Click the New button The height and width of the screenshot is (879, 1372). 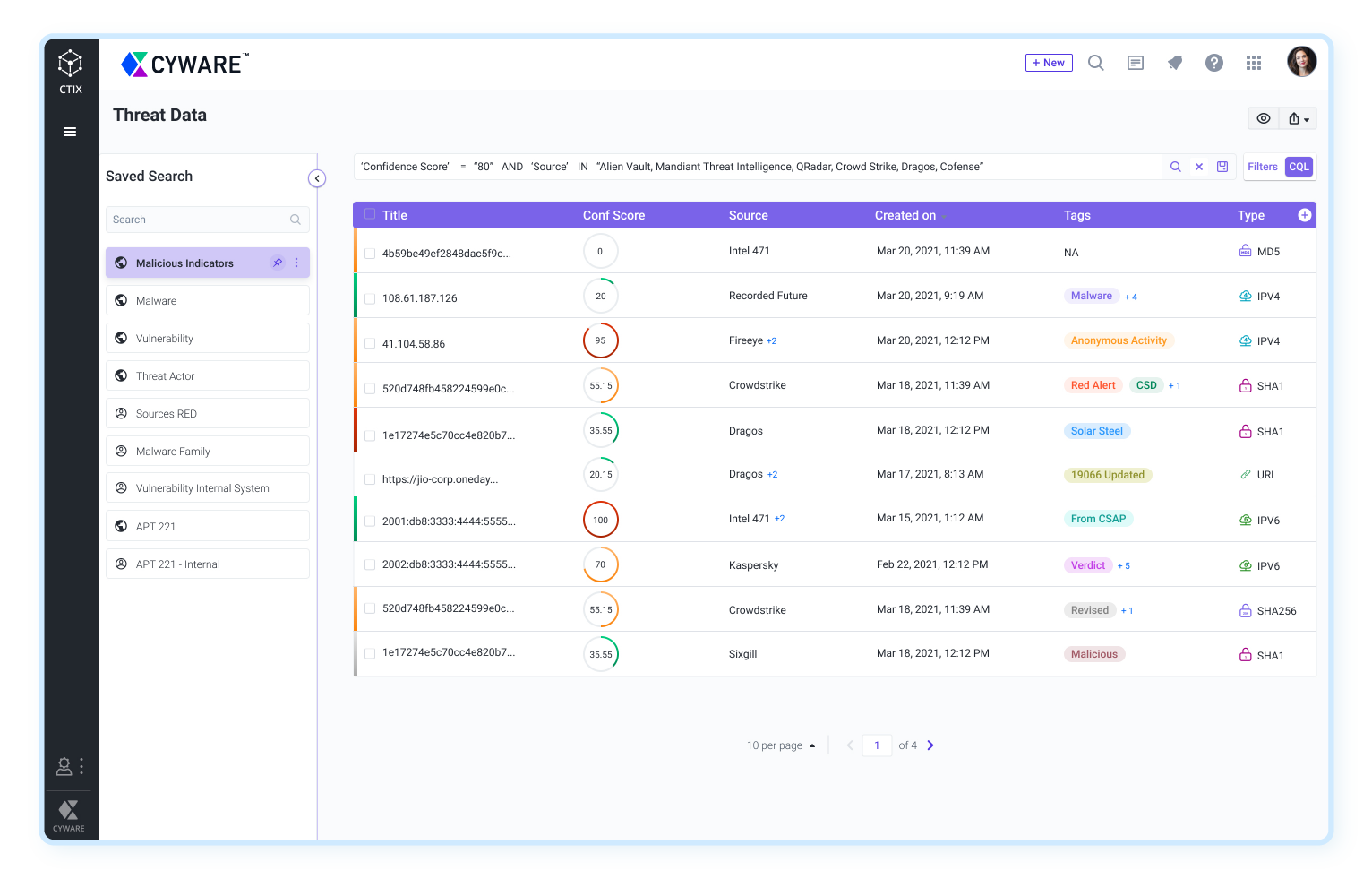click(1049, 63)
